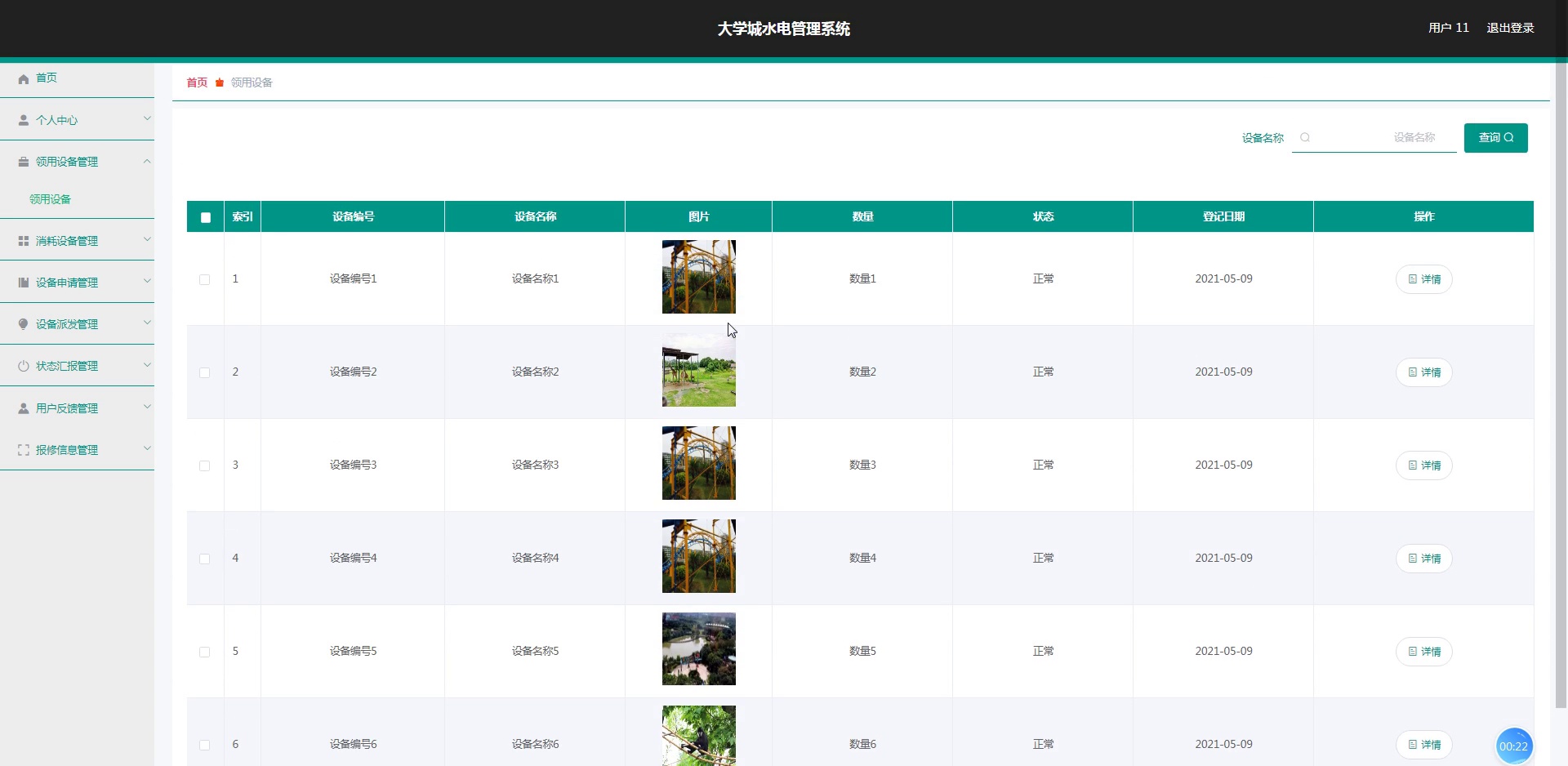The image size is (1568, 766).
Task: Click the power icon beside 状态汇报管理
Action: click(x=24, y=366)
